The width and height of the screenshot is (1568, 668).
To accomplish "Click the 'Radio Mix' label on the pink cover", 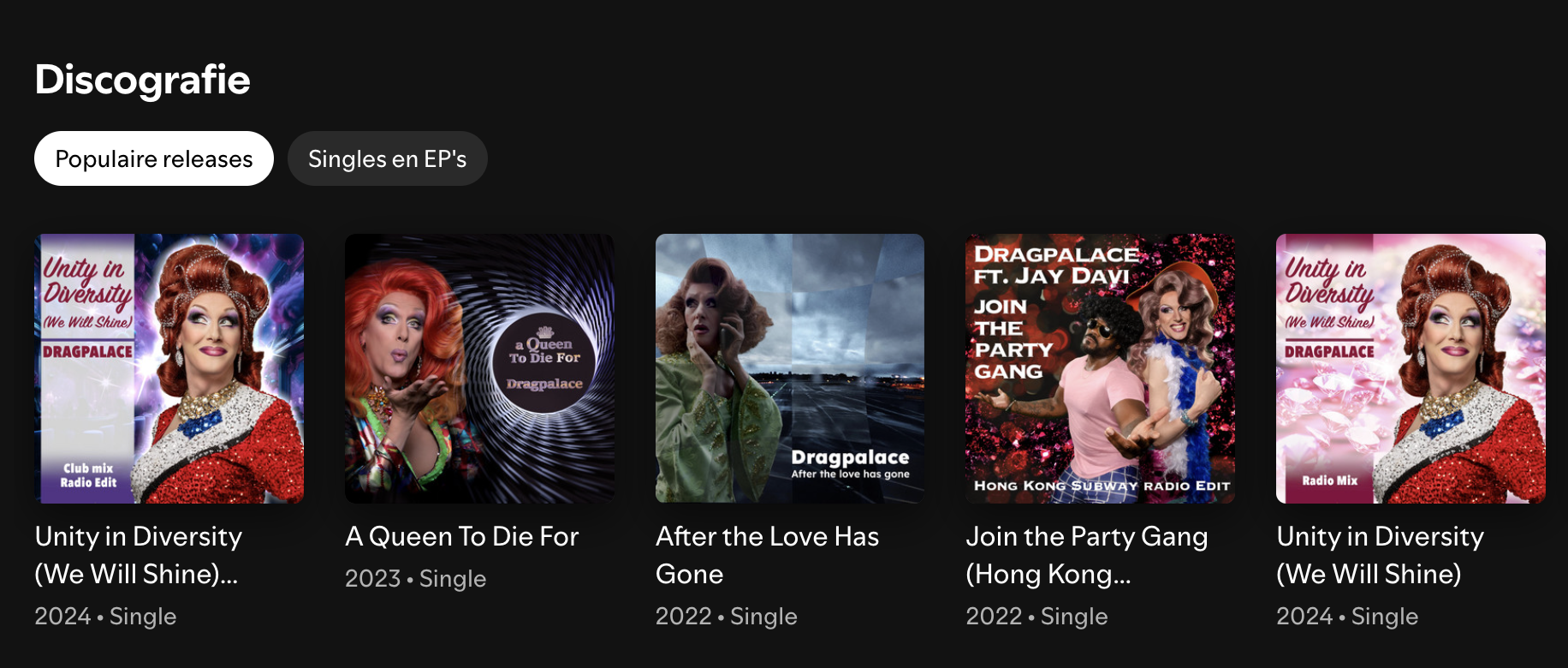I will (1329, 480).
